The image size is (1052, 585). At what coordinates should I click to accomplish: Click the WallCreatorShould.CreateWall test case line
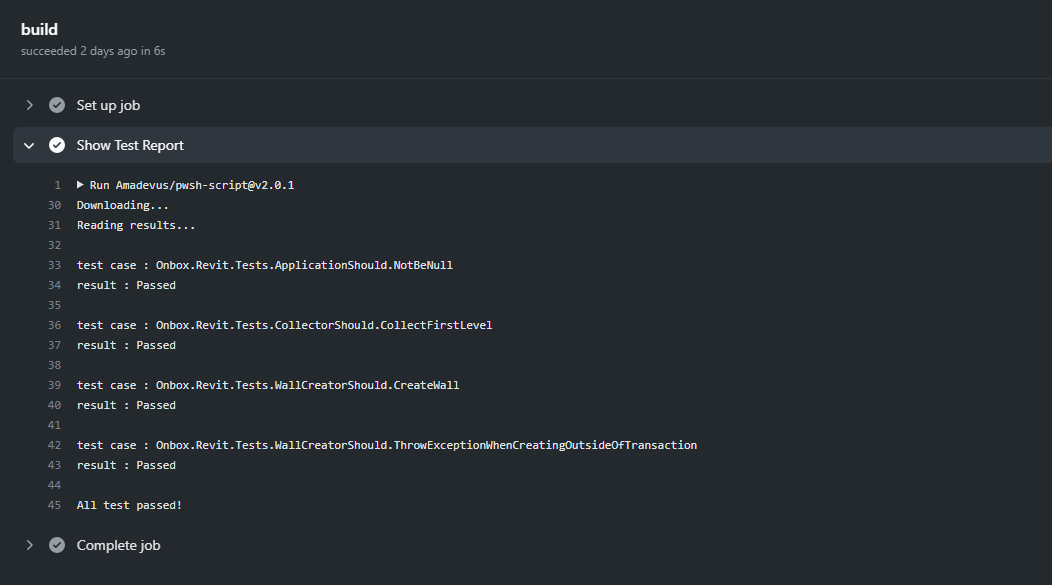coord(268,385)
